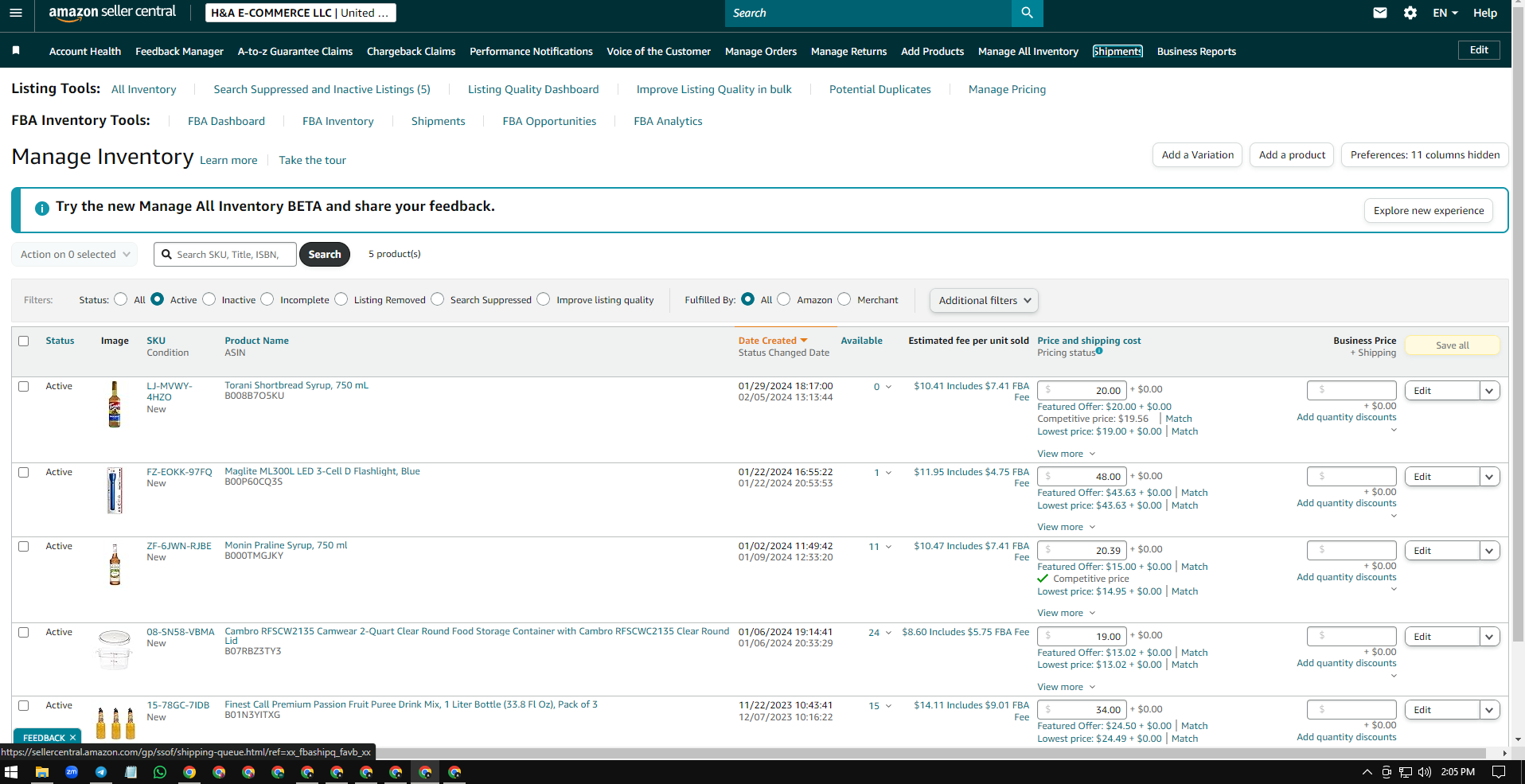Check the Maglite ML300L row checkbox

[x=24, y=473]
